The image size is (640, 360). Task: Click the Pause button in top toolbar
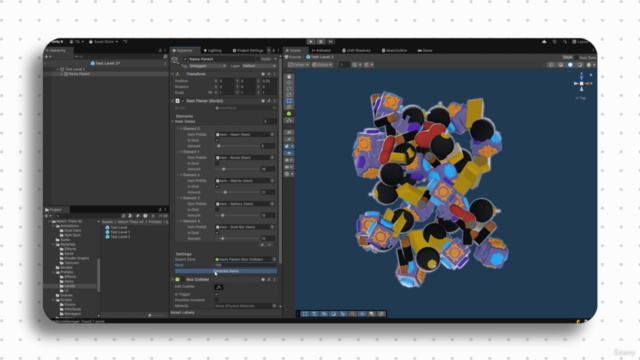321,42
